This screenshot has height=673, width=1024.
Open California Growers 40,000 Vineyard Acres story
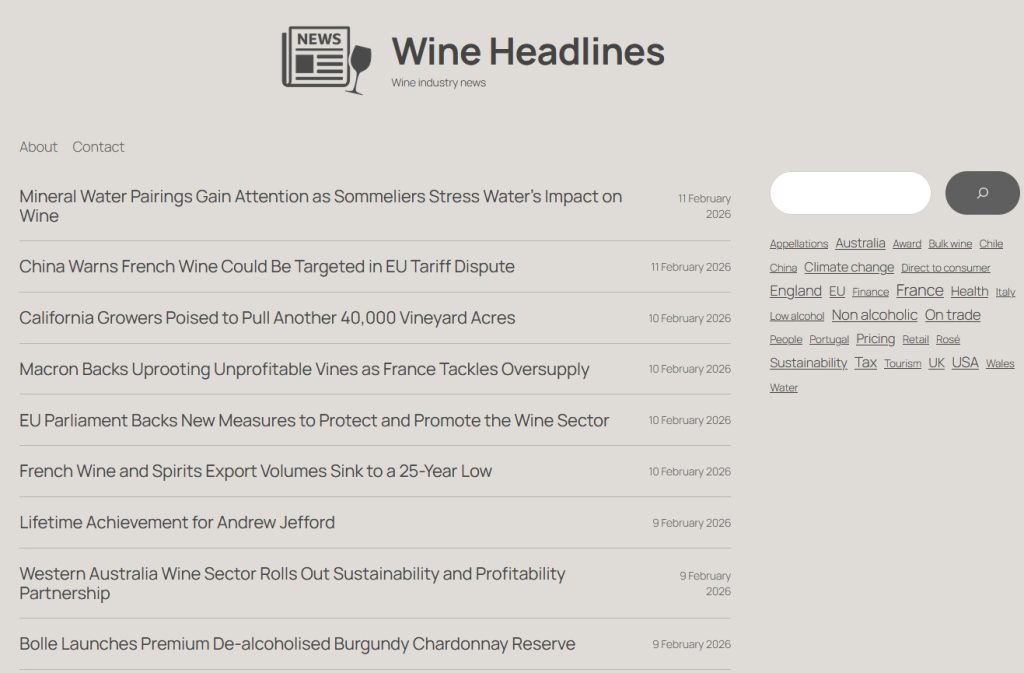pyautogui.click(x=267, y=318)
